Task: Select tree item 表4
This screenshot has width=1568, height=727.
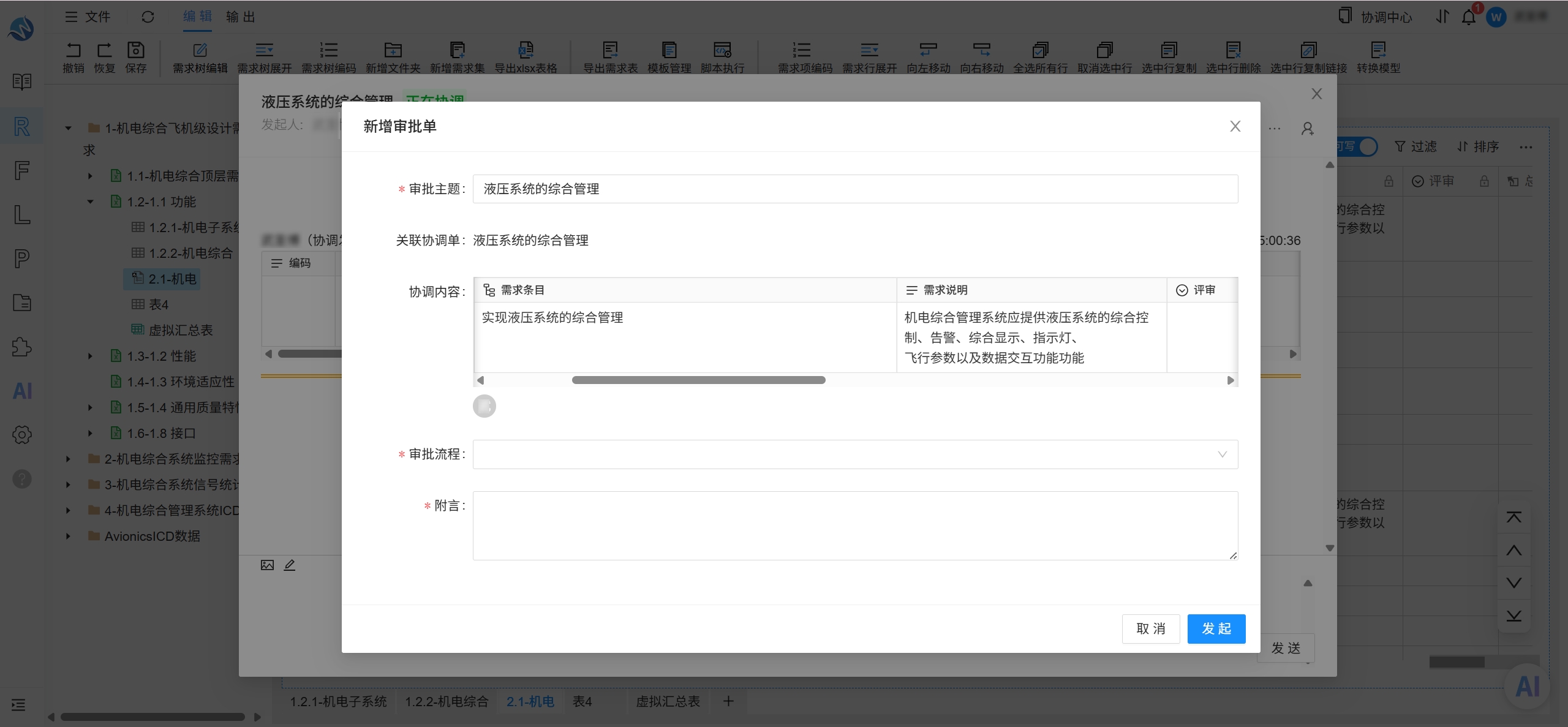Action: (x=151, y=304)
